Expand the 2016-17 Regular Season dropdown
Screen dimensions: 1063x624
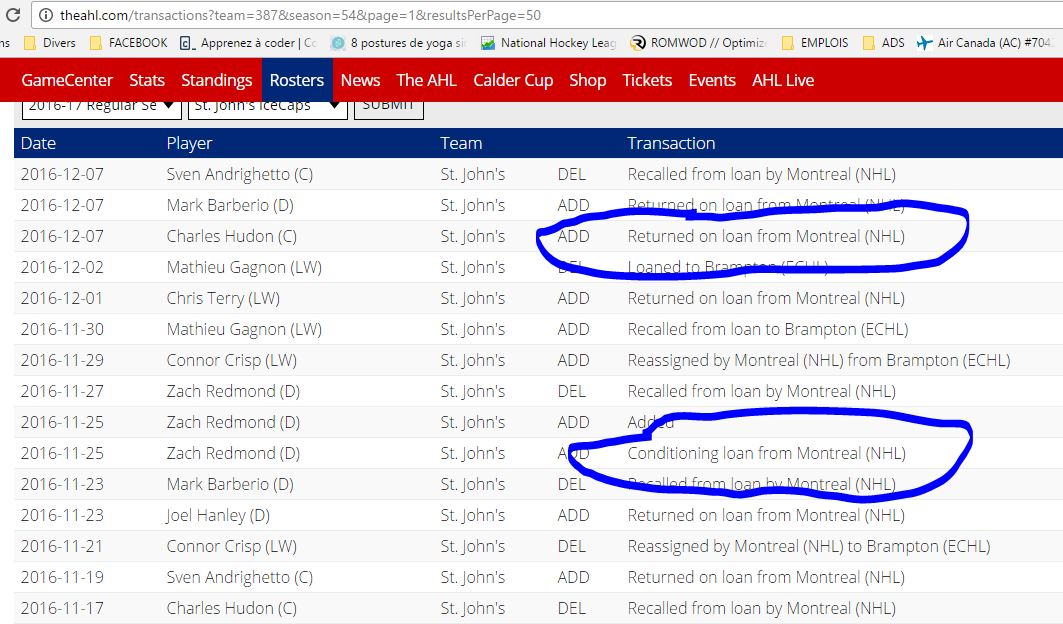click(102, 109)
